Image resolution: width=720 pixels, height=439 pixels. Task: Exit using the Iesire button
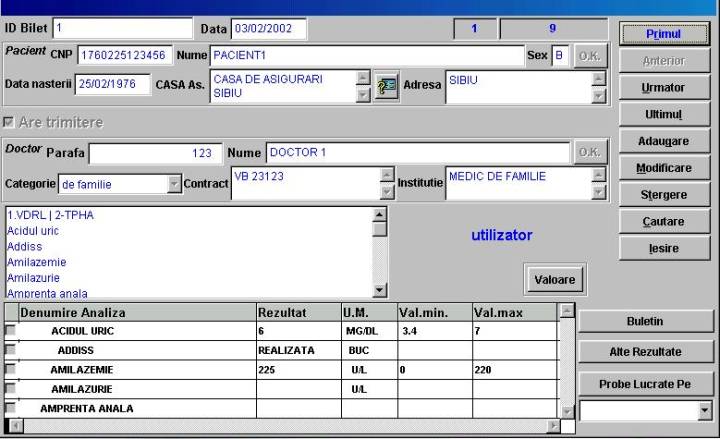(x=663, y=247)
